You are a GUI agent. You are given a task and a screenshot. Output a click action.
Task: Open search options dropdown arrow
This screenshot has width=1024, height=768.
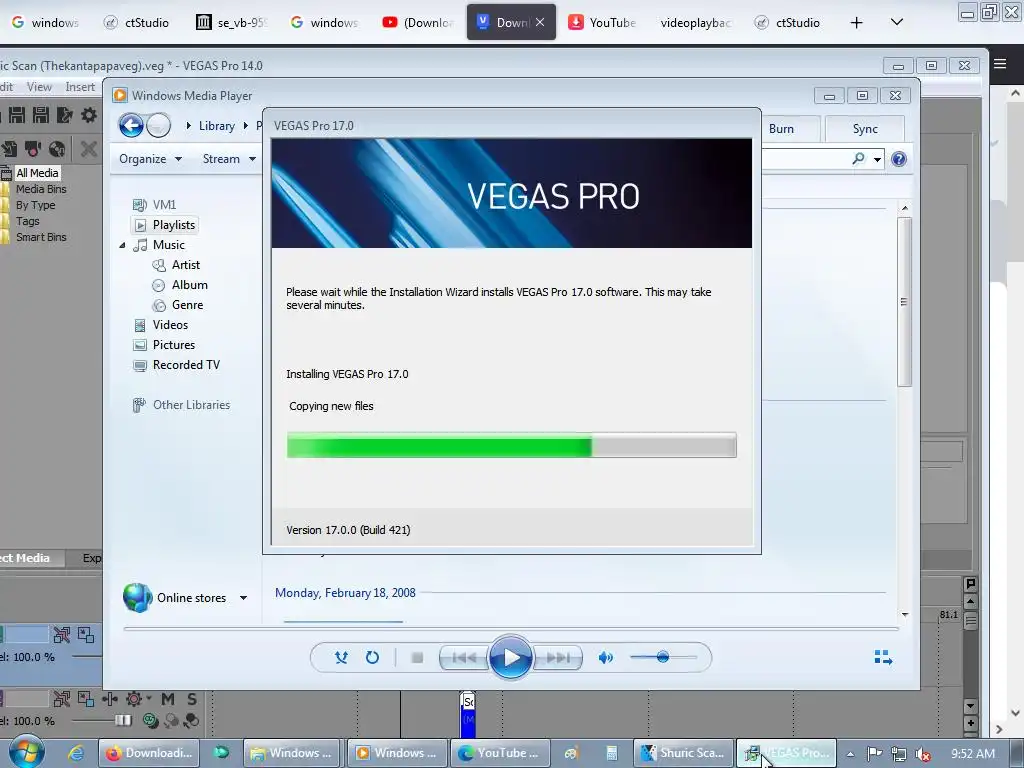point(877,159)
